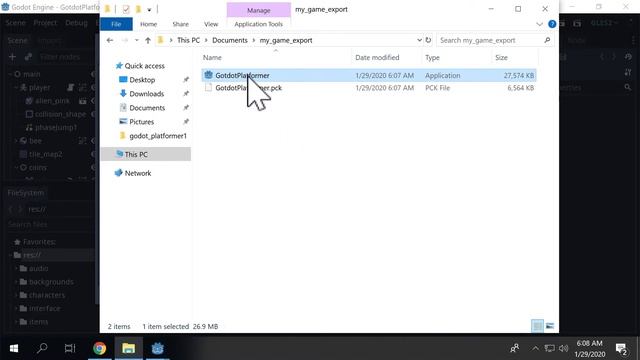Go forward in File Explorer
Screen dimensions: 640x360
[x=125, y=40]
